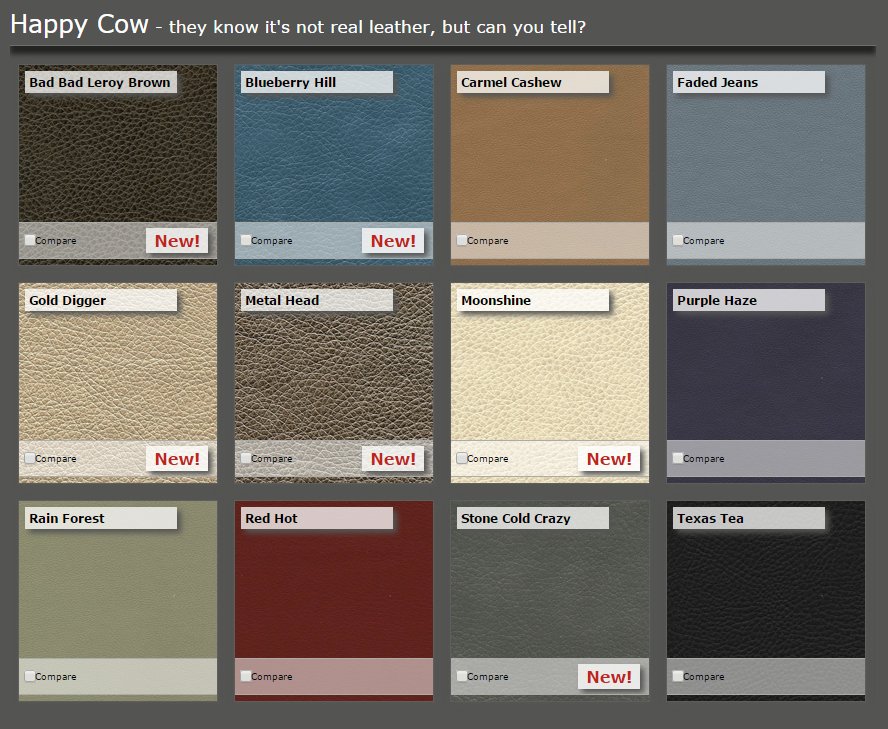888x729 pixels.
Task: Check the Purple Haze Compare box
Action: pos(678,458)
